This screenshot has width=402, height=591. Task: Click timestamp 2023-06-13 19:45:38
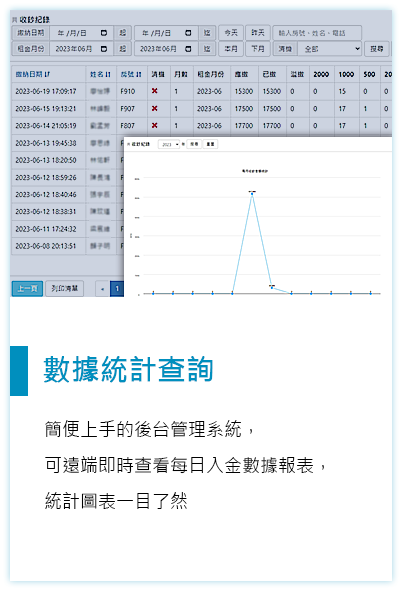[x=46, y=143]
